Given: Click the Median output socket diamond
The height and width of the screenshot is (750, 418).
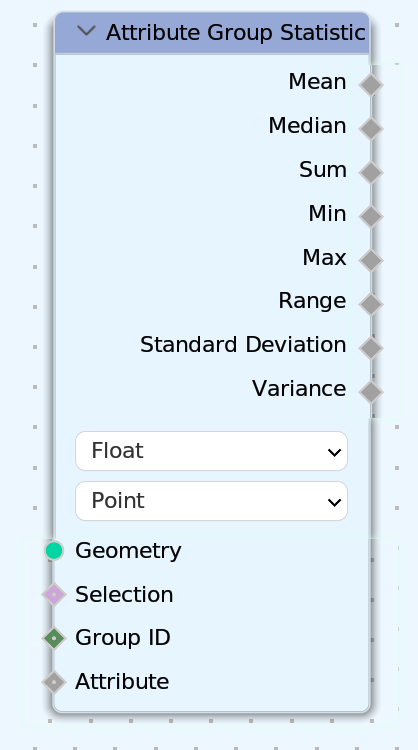Looking at the screenshot, I should tap(371, 129).
